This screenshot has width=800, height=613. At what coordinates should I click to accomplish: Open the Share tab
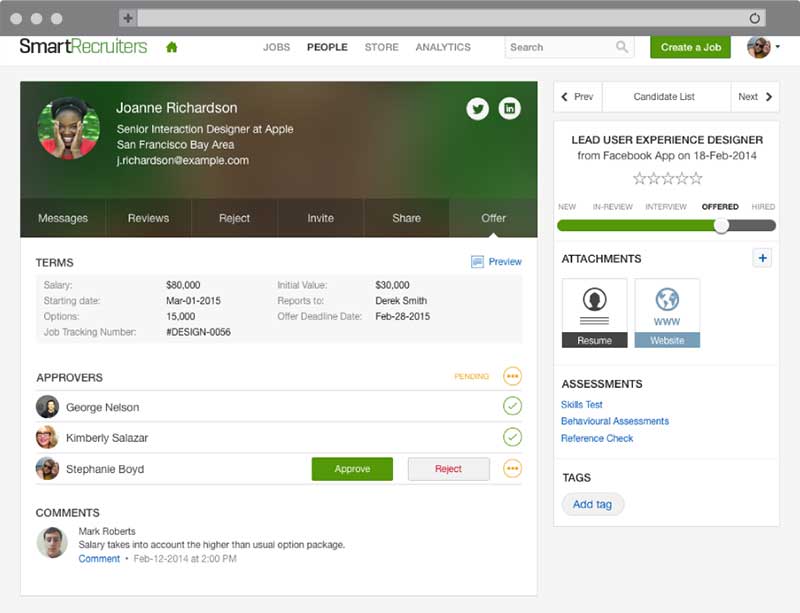407,218
